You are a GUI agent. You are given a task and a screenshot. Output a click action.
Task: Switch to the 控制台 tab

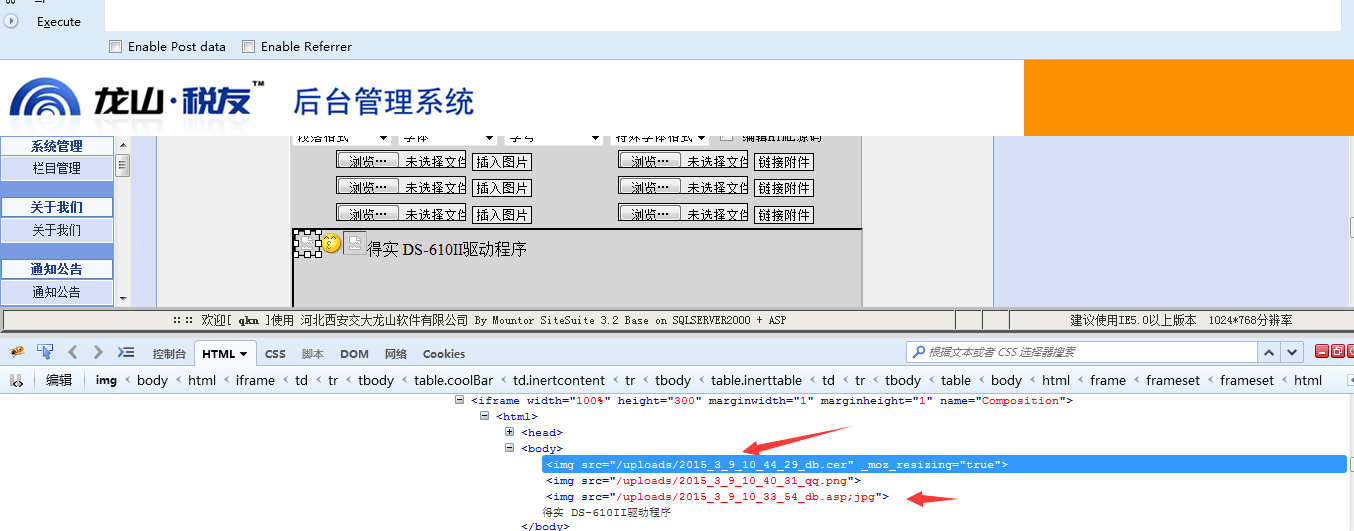pyautogui.click(x=169, y=354)
